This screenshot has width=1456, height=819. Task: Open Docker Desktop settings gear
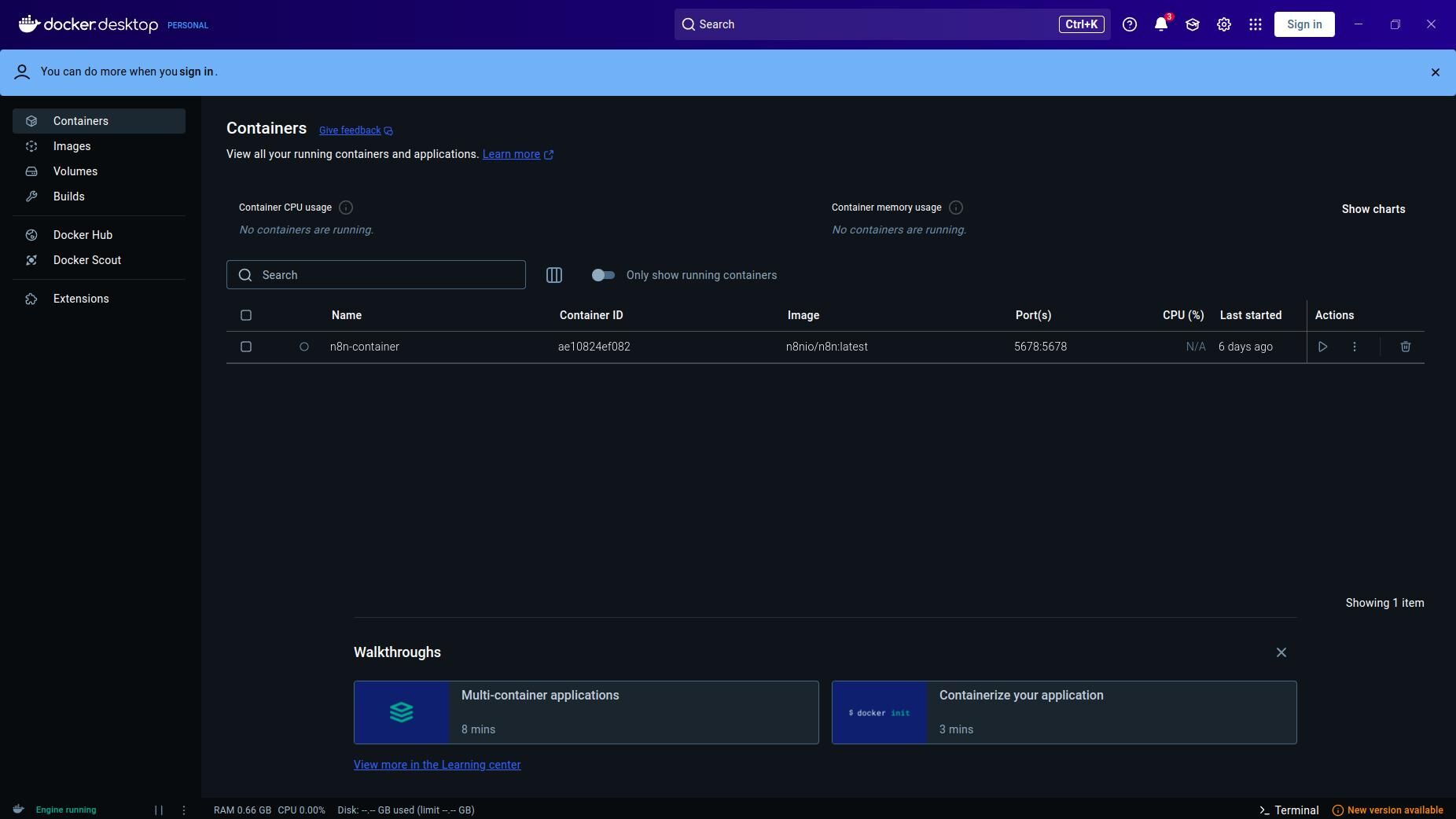(1223, 24)
